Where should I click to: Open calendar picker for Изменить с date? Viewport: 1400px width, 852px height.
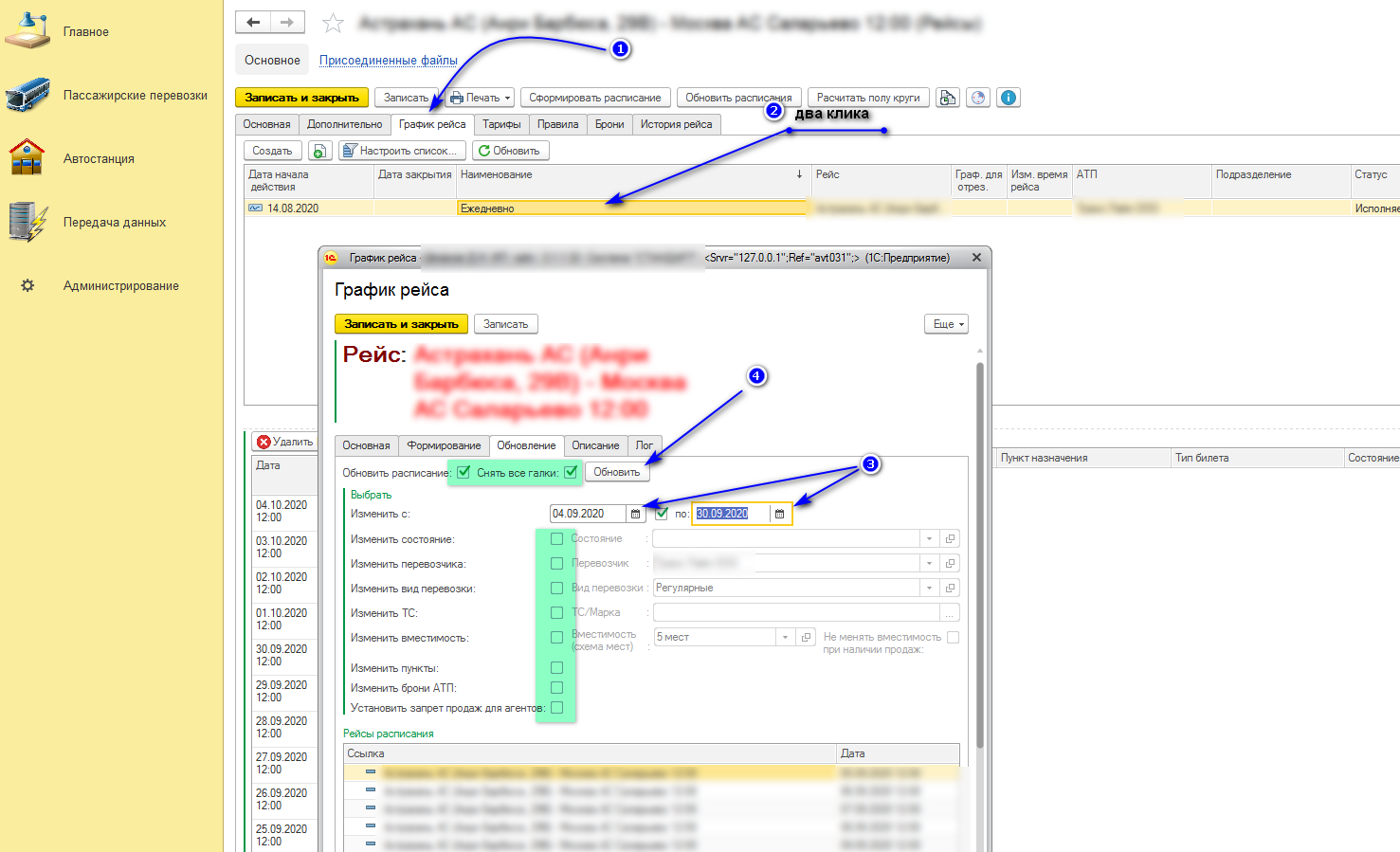point(636,514)
